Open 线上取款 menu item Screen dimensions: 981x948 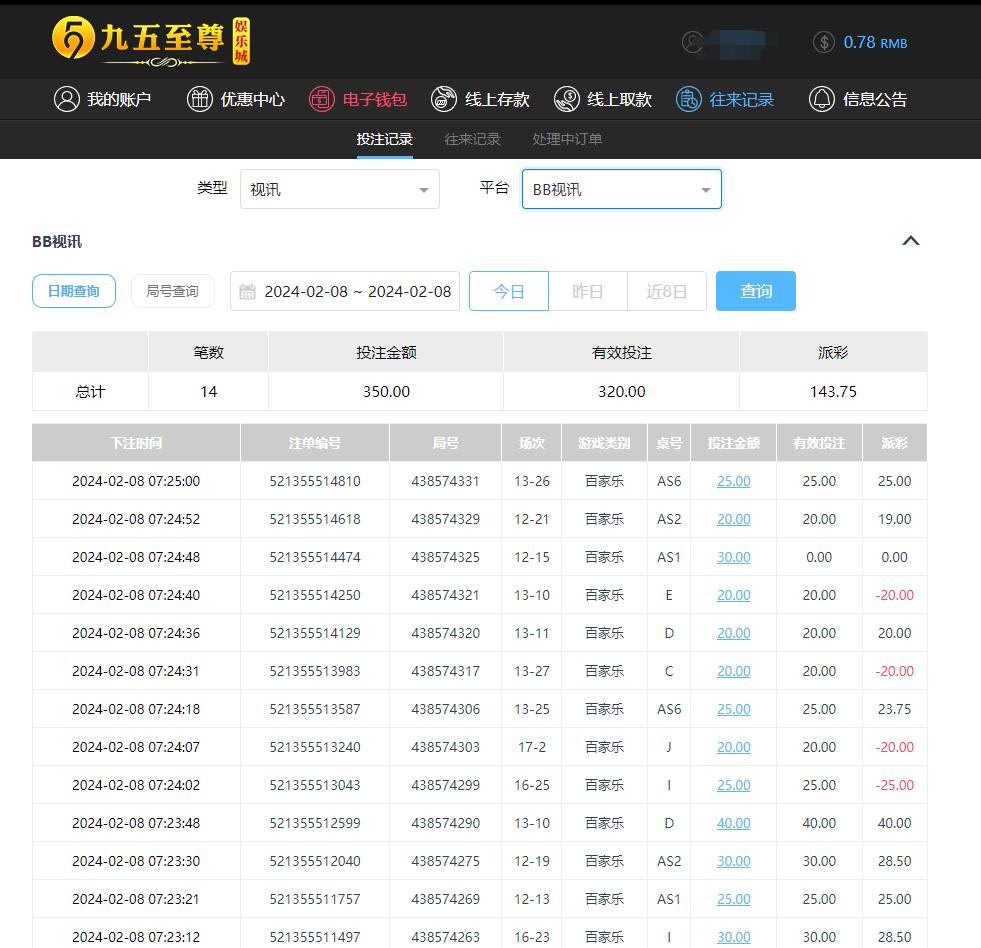(602, 99)
